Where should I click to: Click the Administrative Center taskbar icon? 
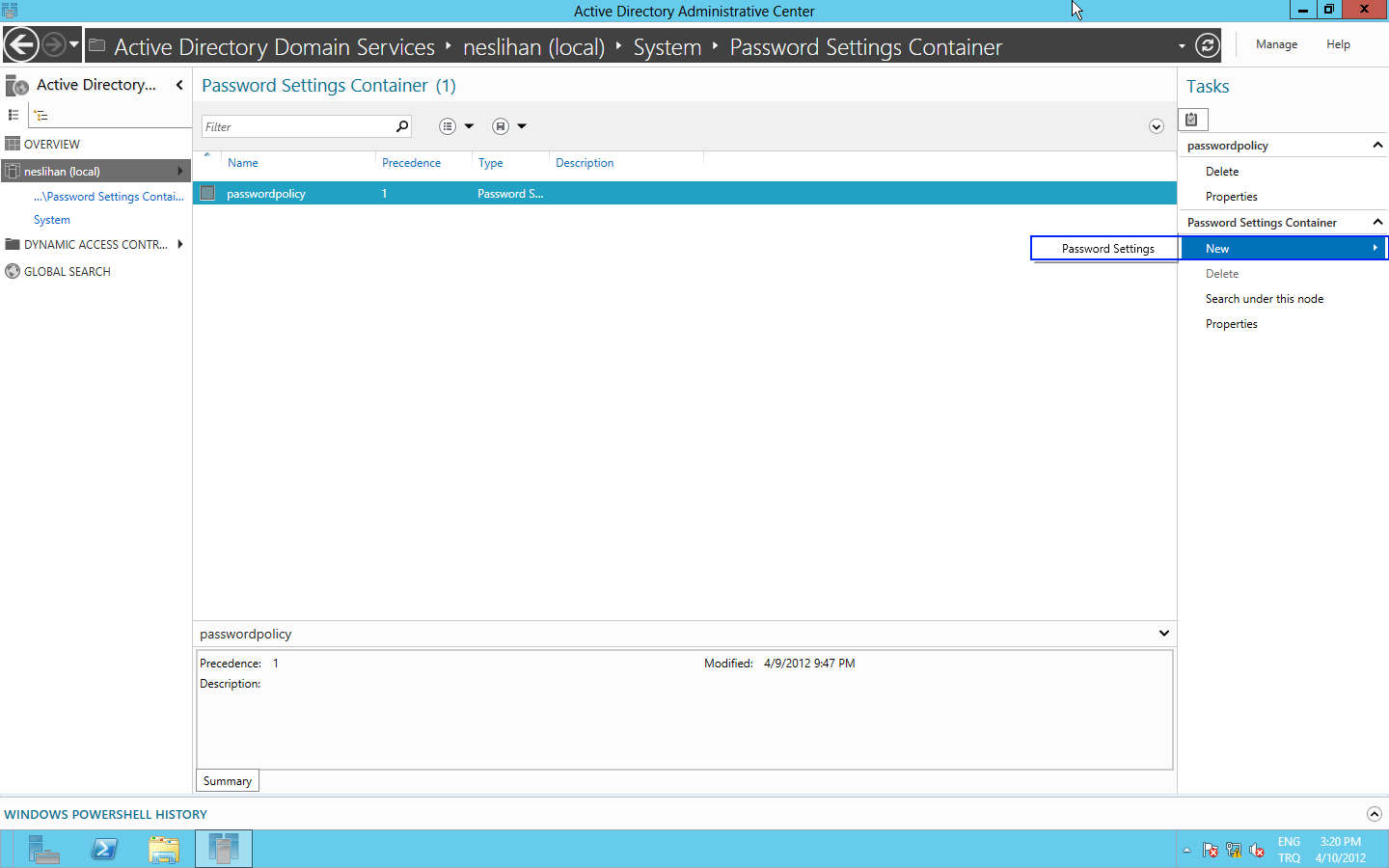(224, 849)
